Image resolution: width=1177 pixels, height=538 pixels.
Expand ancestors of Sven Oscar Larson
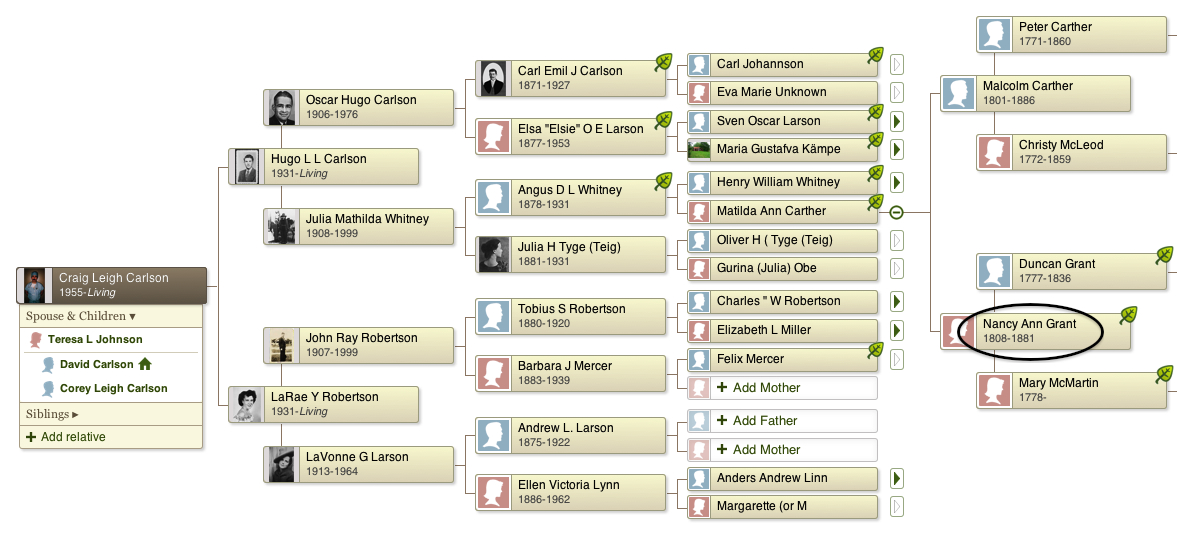(896, 121)
